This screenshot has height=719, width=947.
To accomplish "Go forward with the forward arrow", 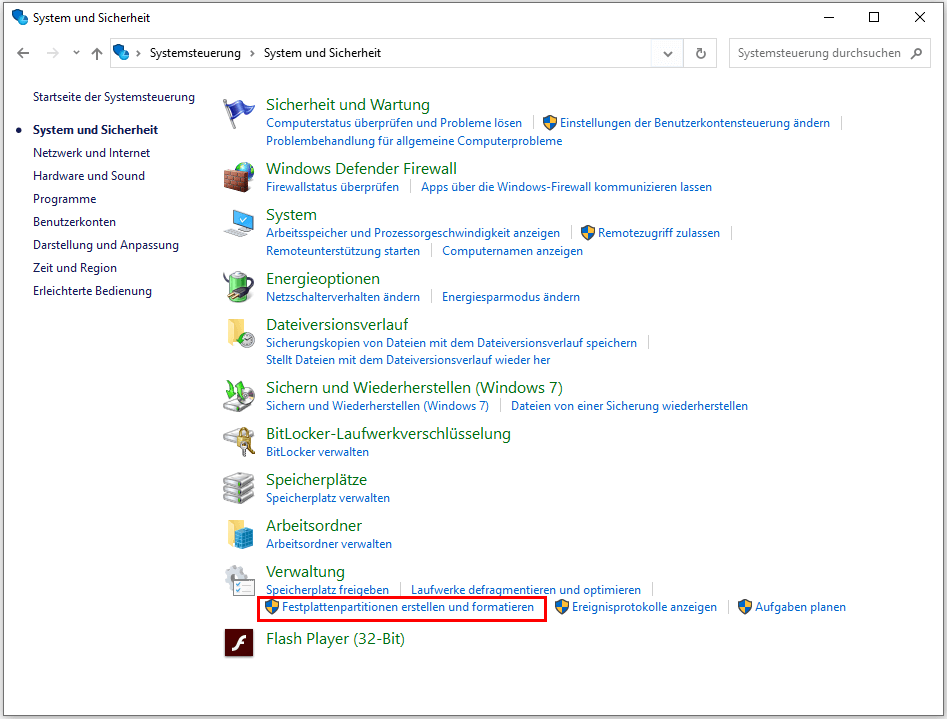I will [53, 53].
